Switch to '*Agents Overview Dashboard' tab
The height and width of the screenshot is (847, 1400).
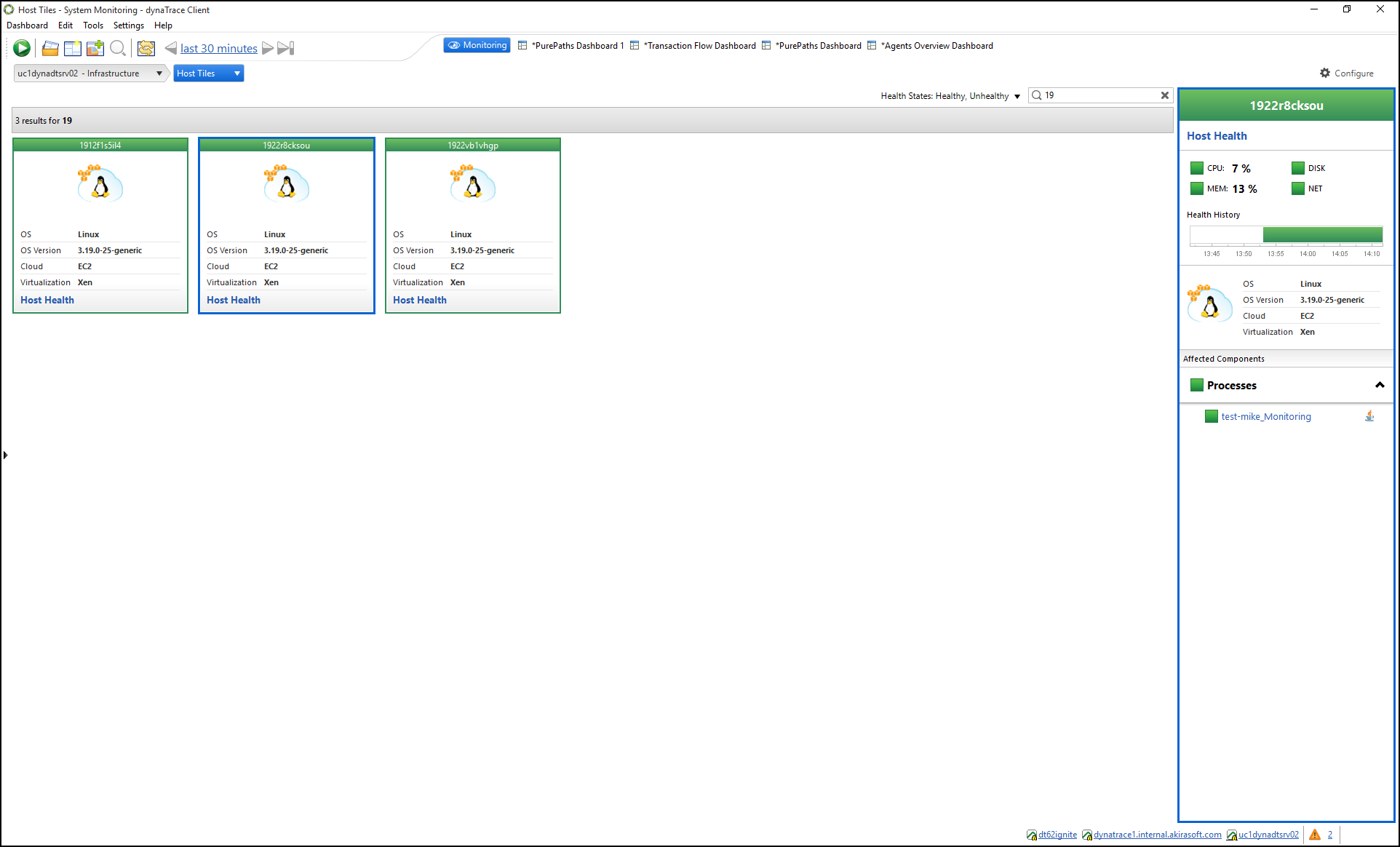tap(931, 46)
